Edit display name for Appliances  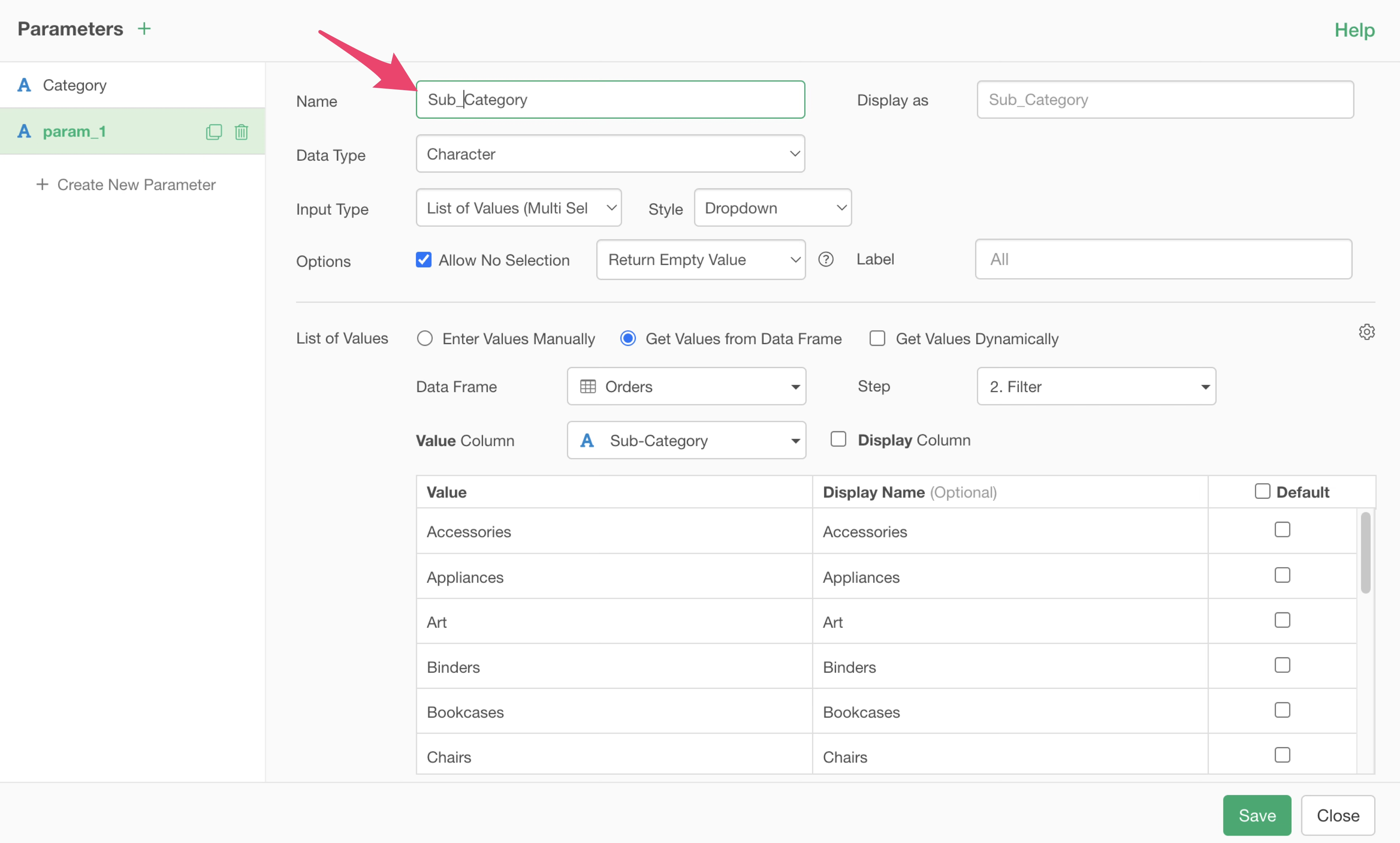pyautogui.click(x=1010, y=576)
